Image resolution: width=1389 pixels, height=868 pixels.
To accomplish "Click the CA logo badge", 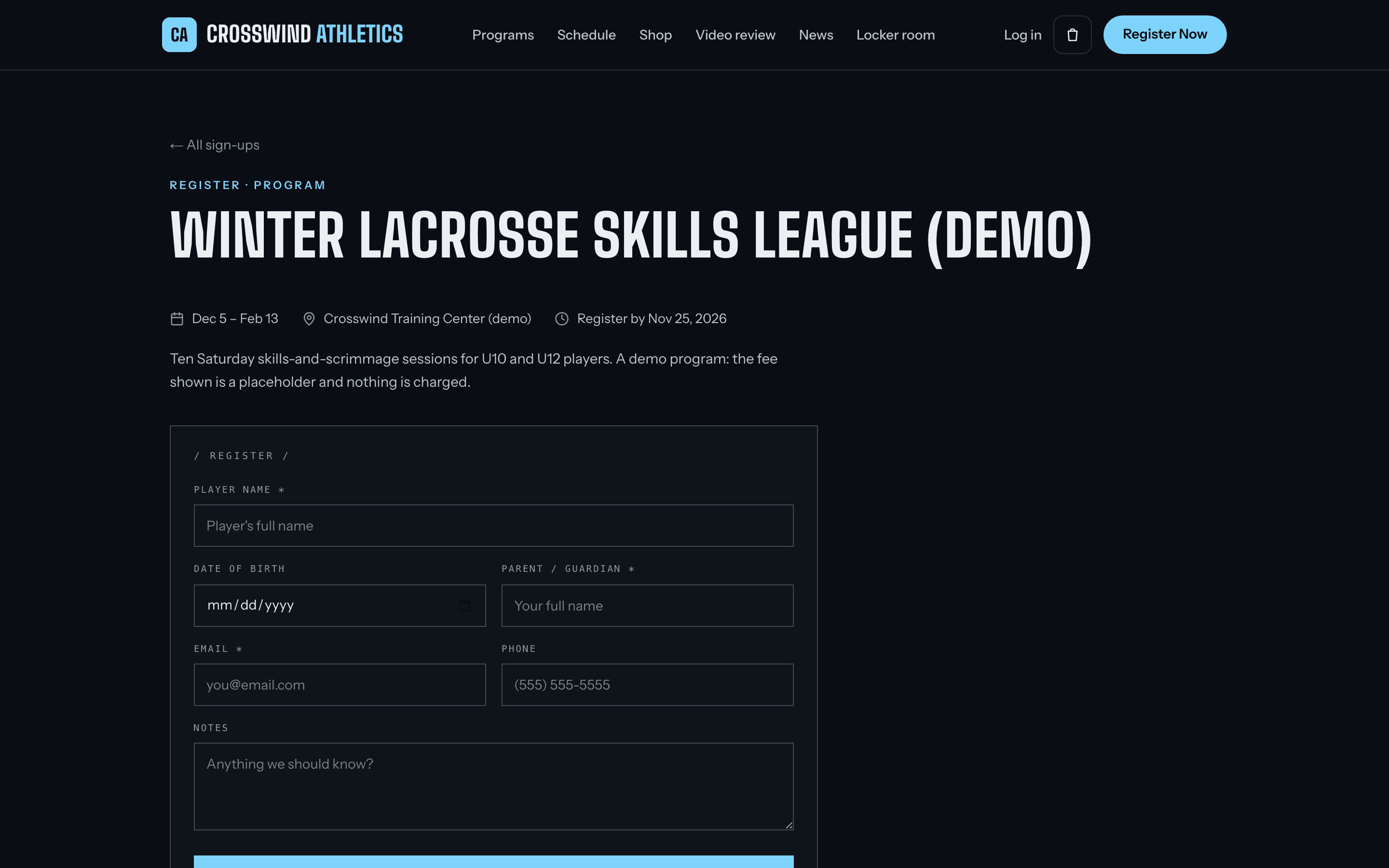I will coord(179,34).
